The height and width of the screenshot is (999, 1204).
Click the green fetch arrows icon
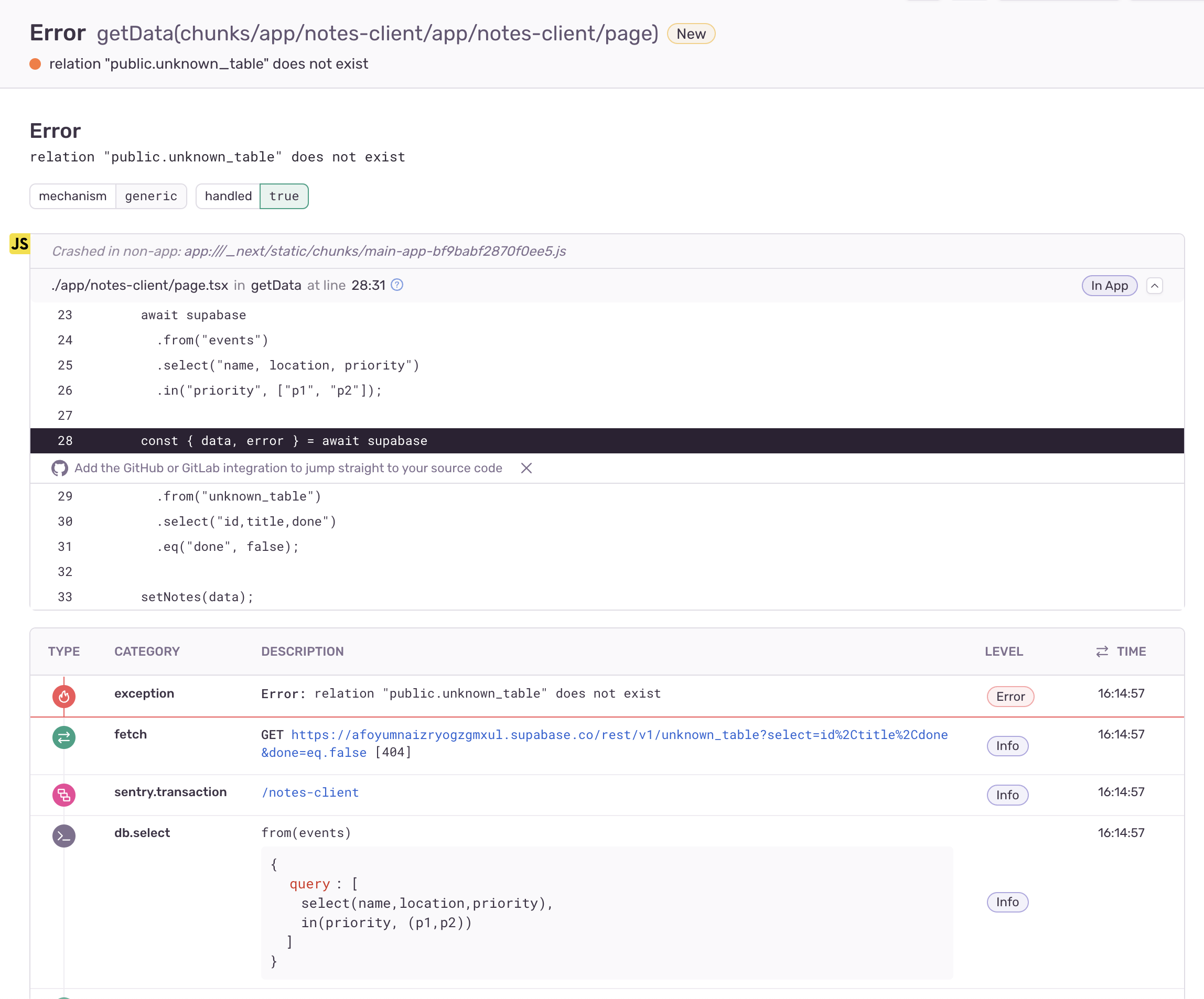[x=63, y=737]
